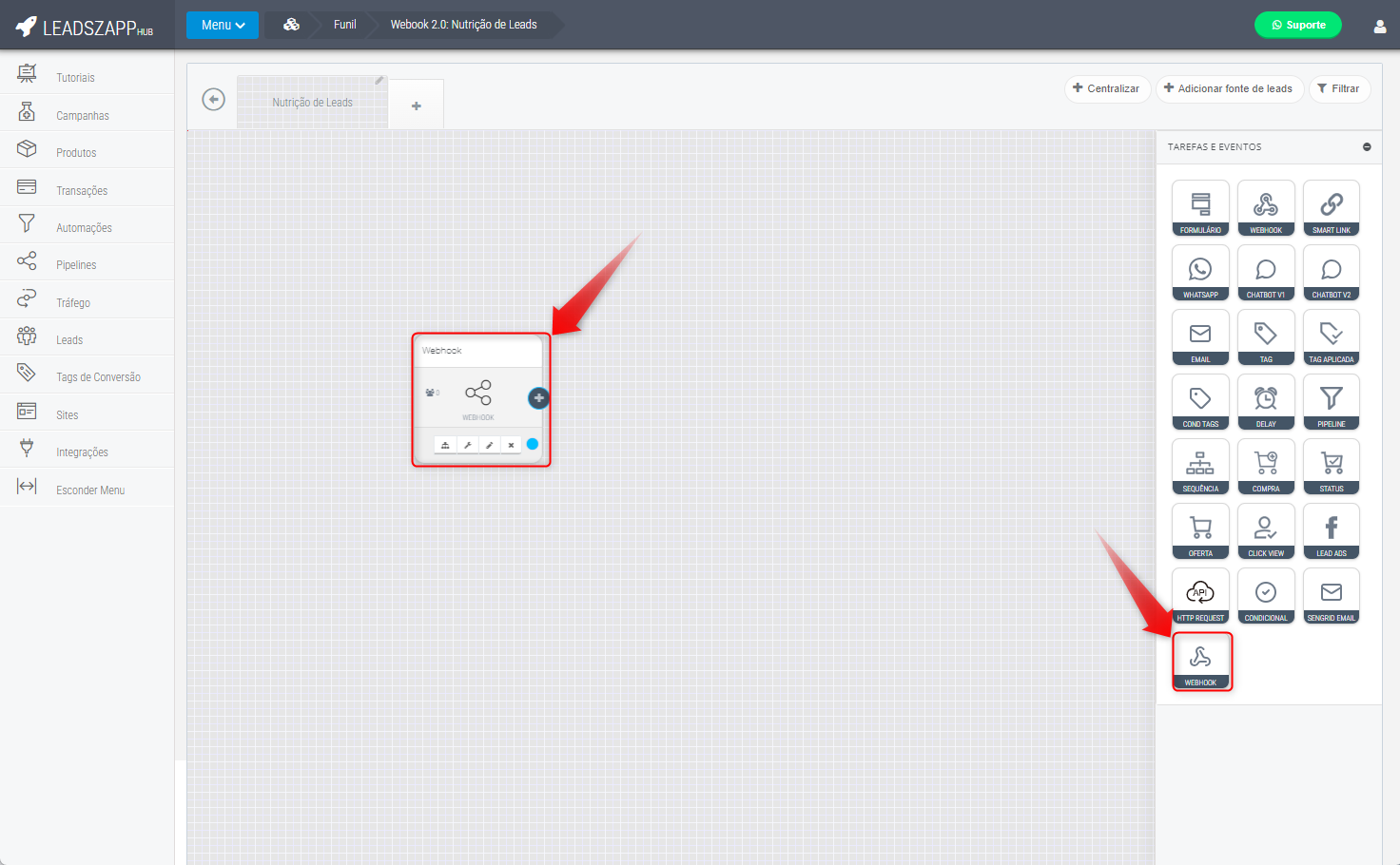Select the Condicional checkmark tile
This screenshot has height=865, width=1400.
click(x=1266, y=596)
